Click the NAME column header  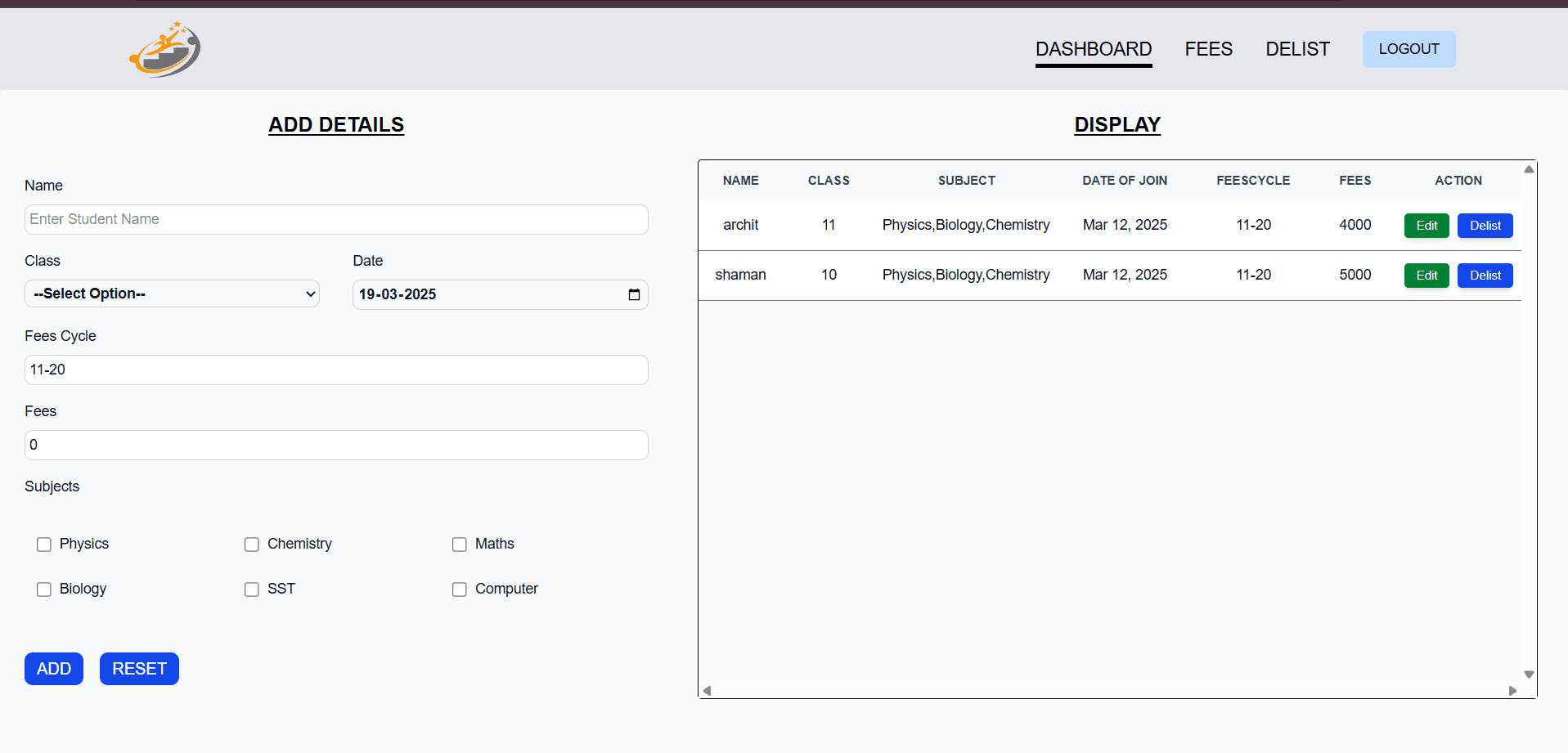tap(741, 181)
